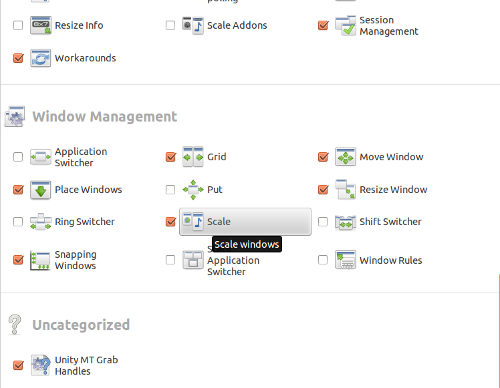This screenshot has height=388, width=500.
Task: Click the Shift Switcher plugin icon
Action: click(x=345, y=222)
